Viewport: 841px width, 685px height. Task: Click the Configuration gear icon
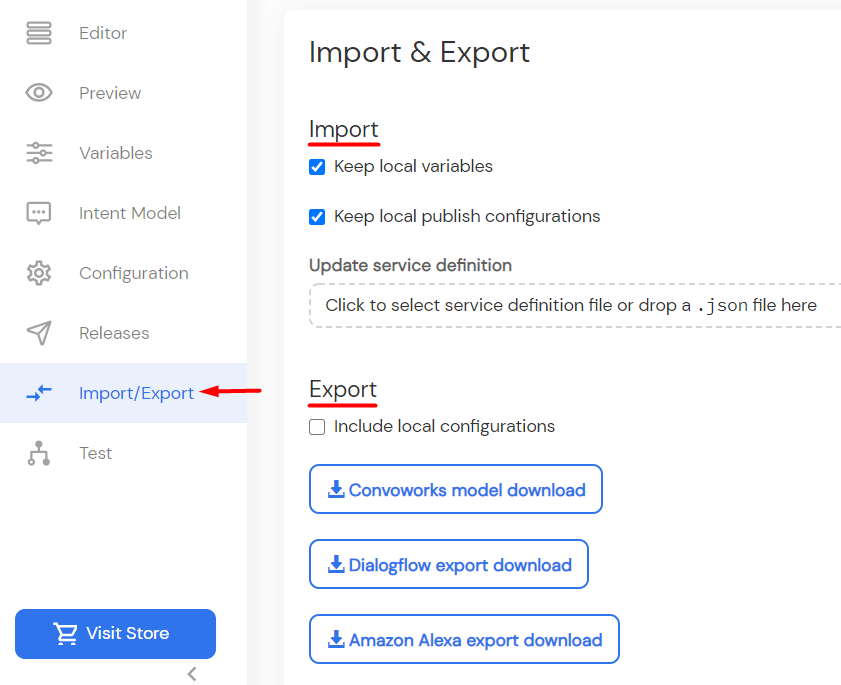point(39,273)
